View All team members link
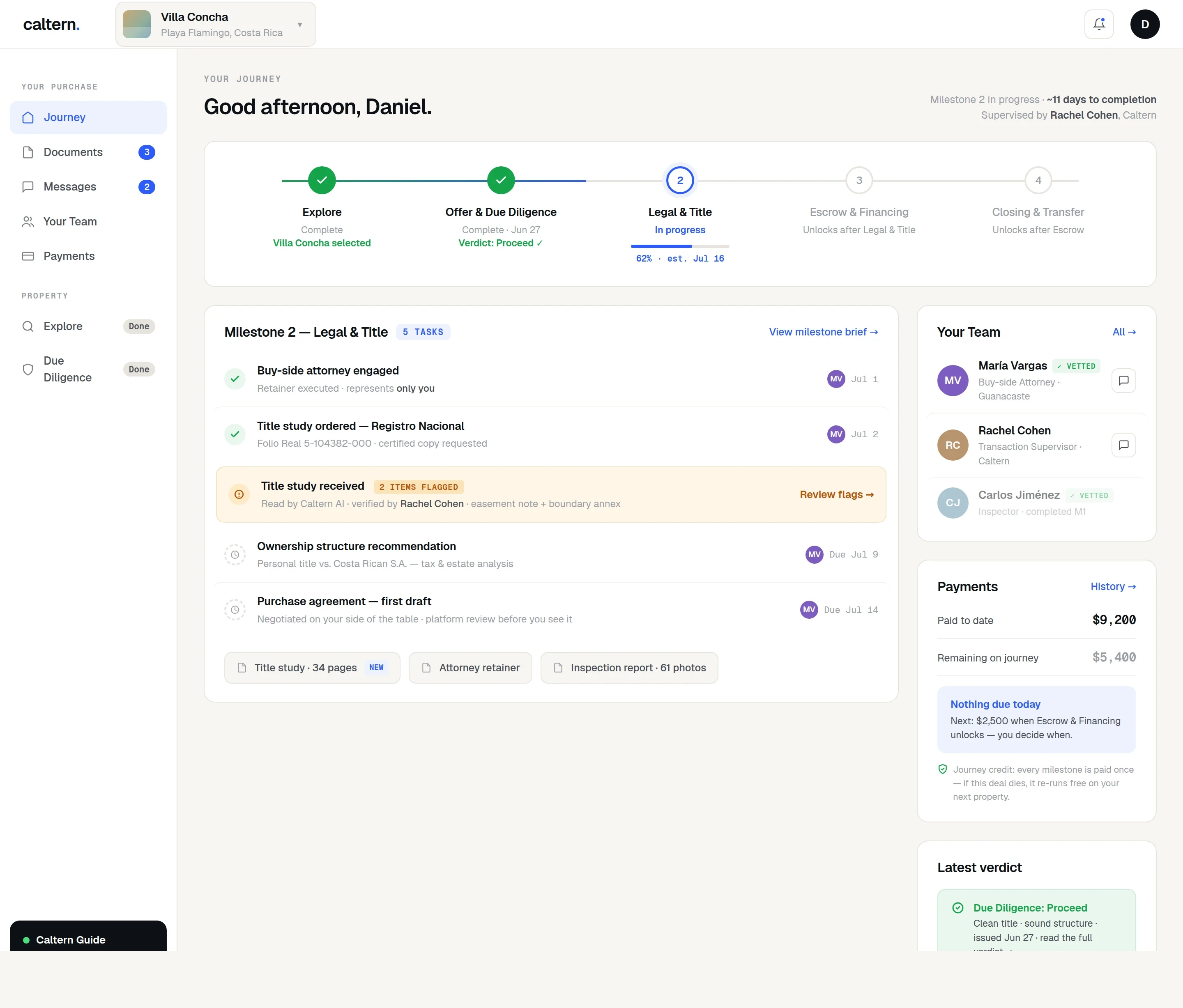 click(1123, 332)
